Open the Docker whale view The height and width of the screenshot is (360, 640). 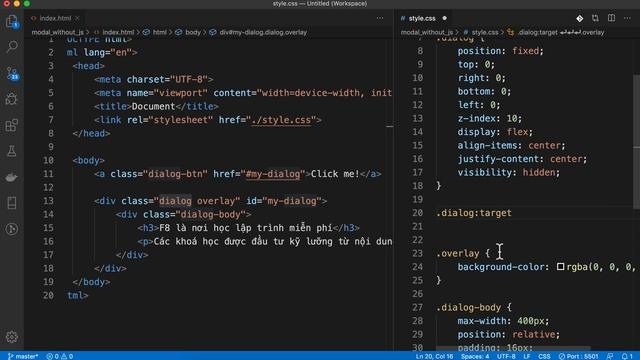(x=12, y=177)
